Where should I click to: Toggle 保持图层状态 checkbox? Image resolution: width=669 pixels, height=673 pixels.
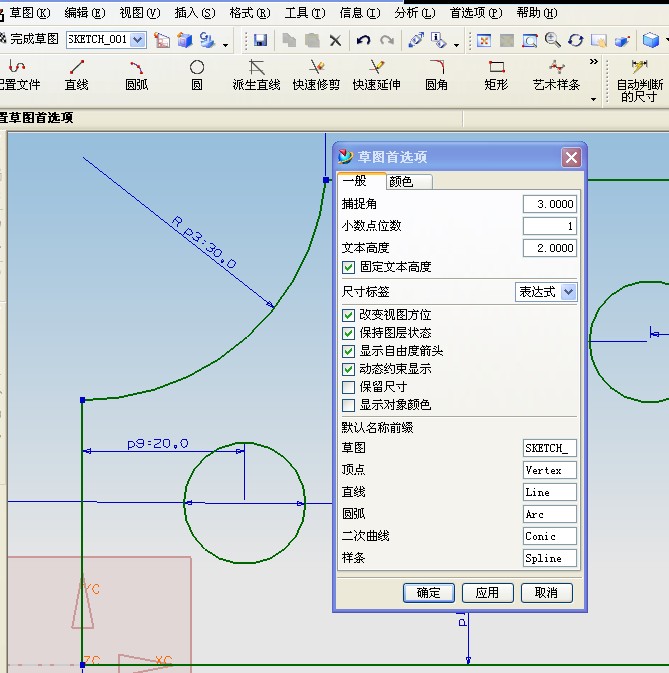coord(348,333)
